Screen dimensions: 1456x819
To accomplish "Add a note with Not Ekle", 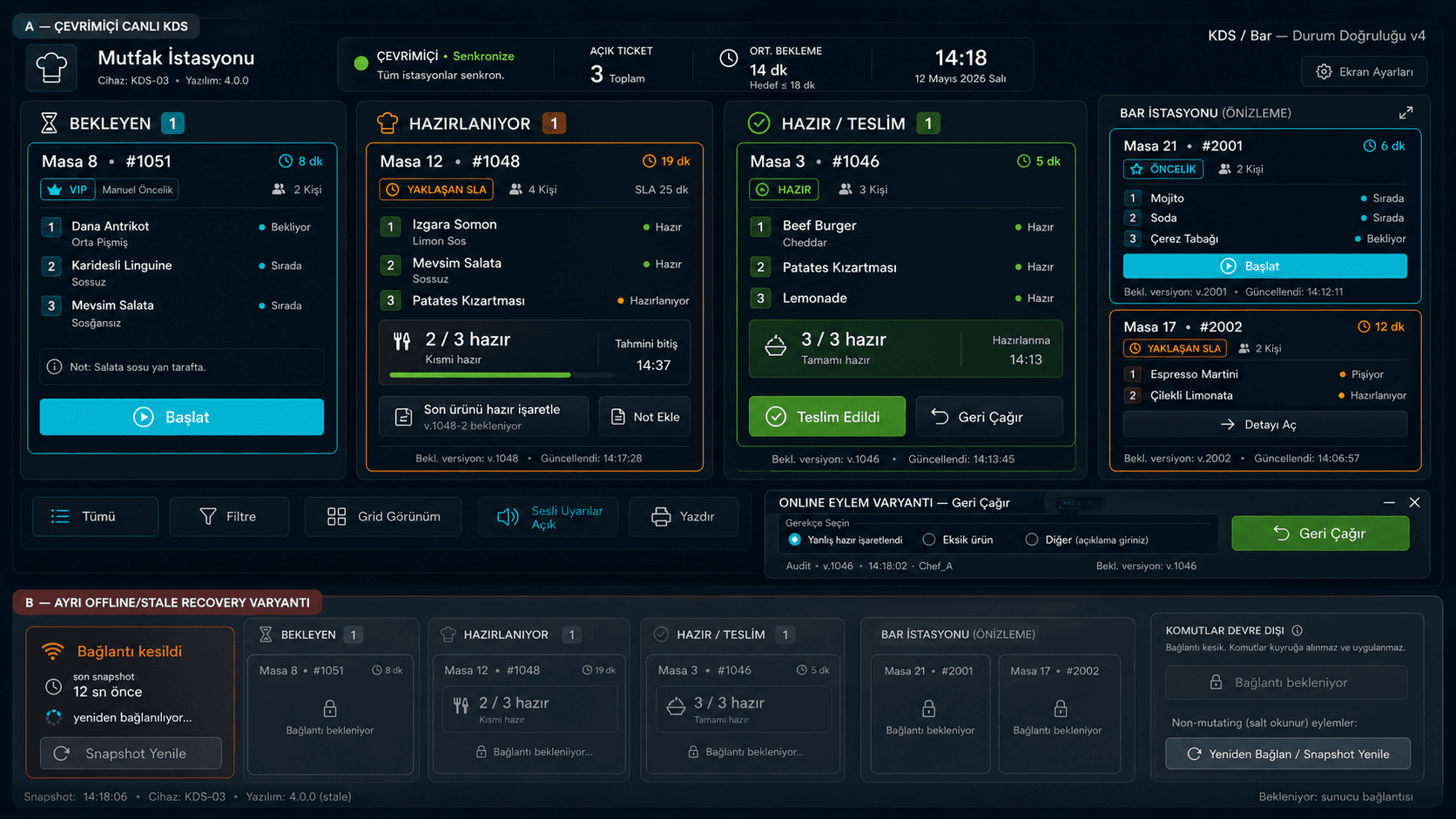I will 645,417.
